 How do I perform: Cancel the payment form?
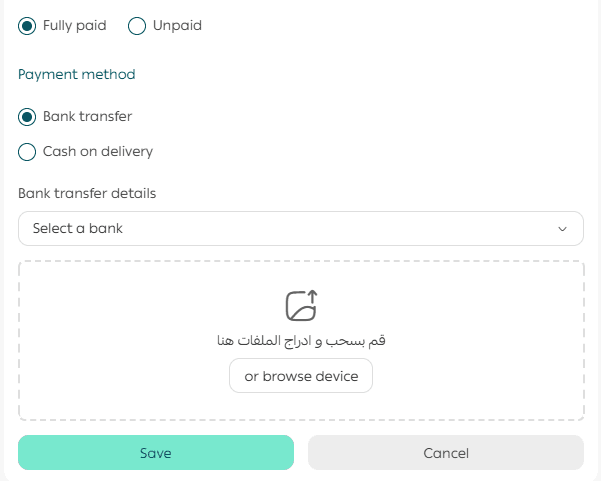(446, 453)
